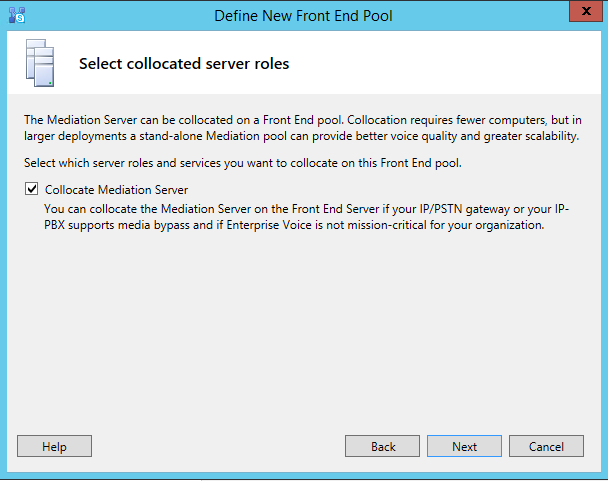Click empty white space in the header banner

[x=450, y=64]
